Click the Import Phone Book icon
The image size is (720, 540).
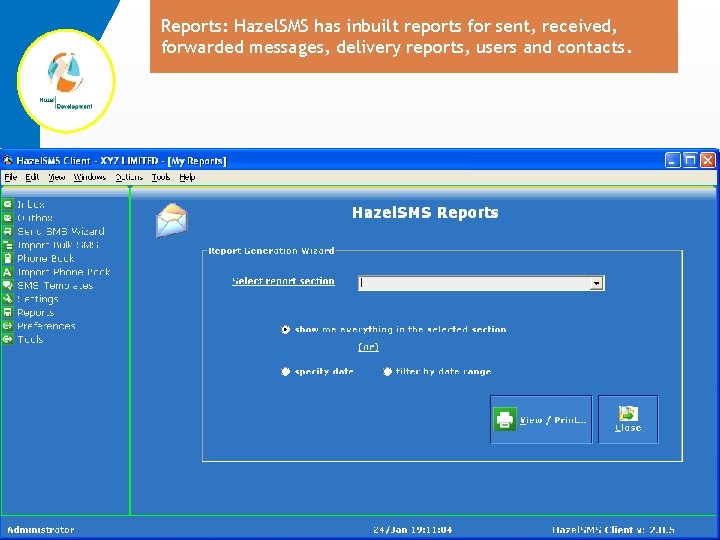click(x=8, y=272)
